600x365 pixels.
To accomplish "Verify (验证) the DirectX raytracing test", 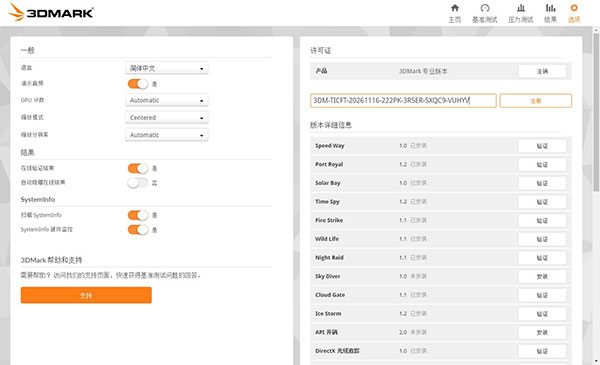I will pos(542,351).
